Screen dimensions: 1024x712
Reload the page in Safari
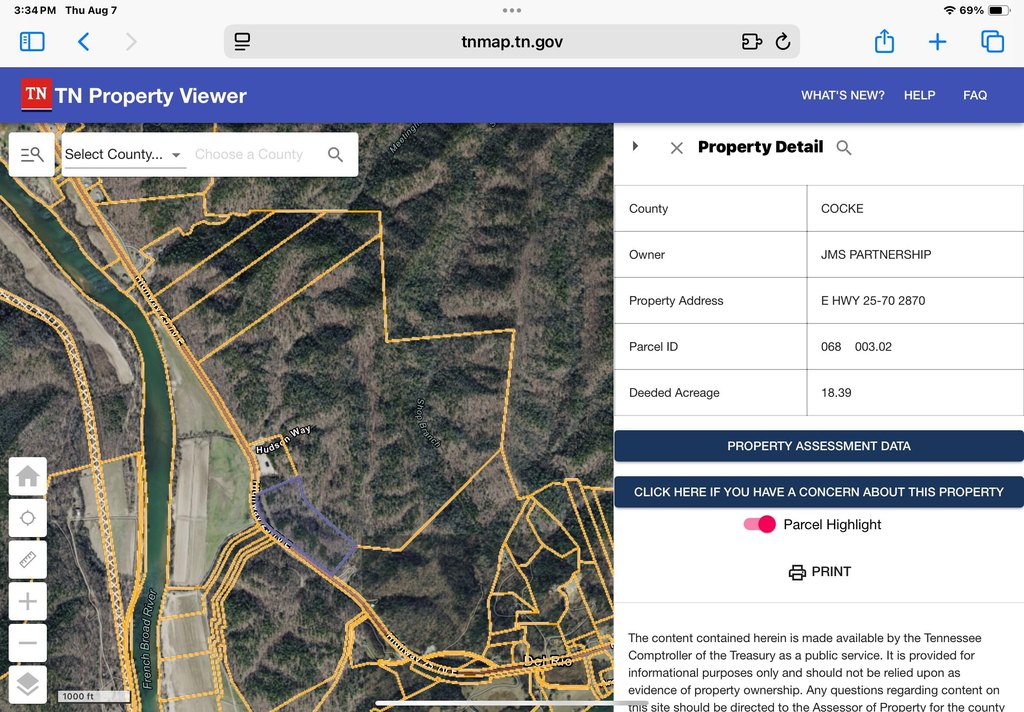coord(783,42)
